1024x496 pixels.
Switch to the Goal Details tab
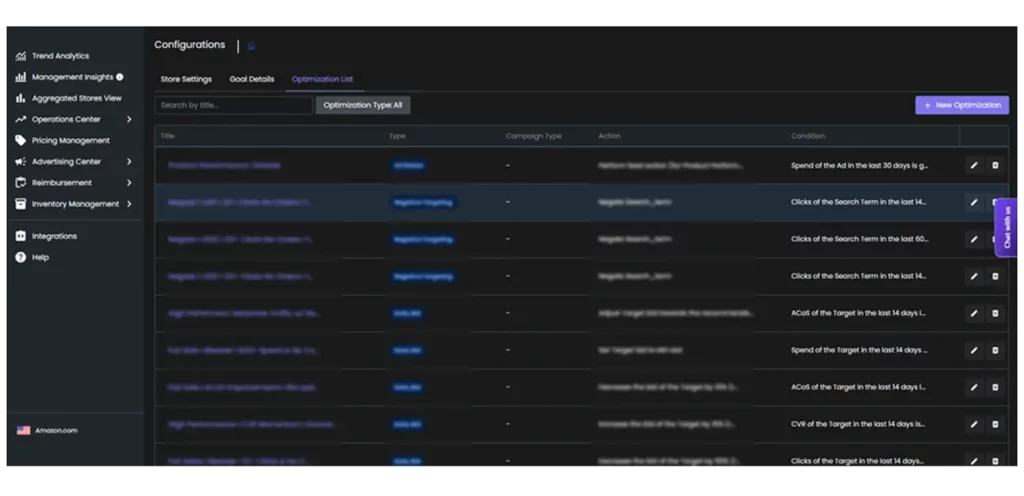(251, 79)
